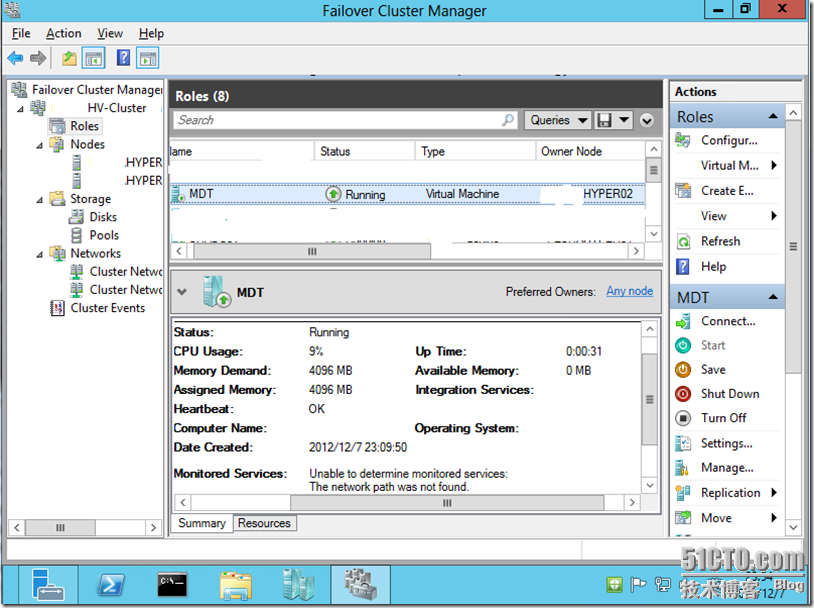Open the Queries dropdown

(x=558, y=120)
